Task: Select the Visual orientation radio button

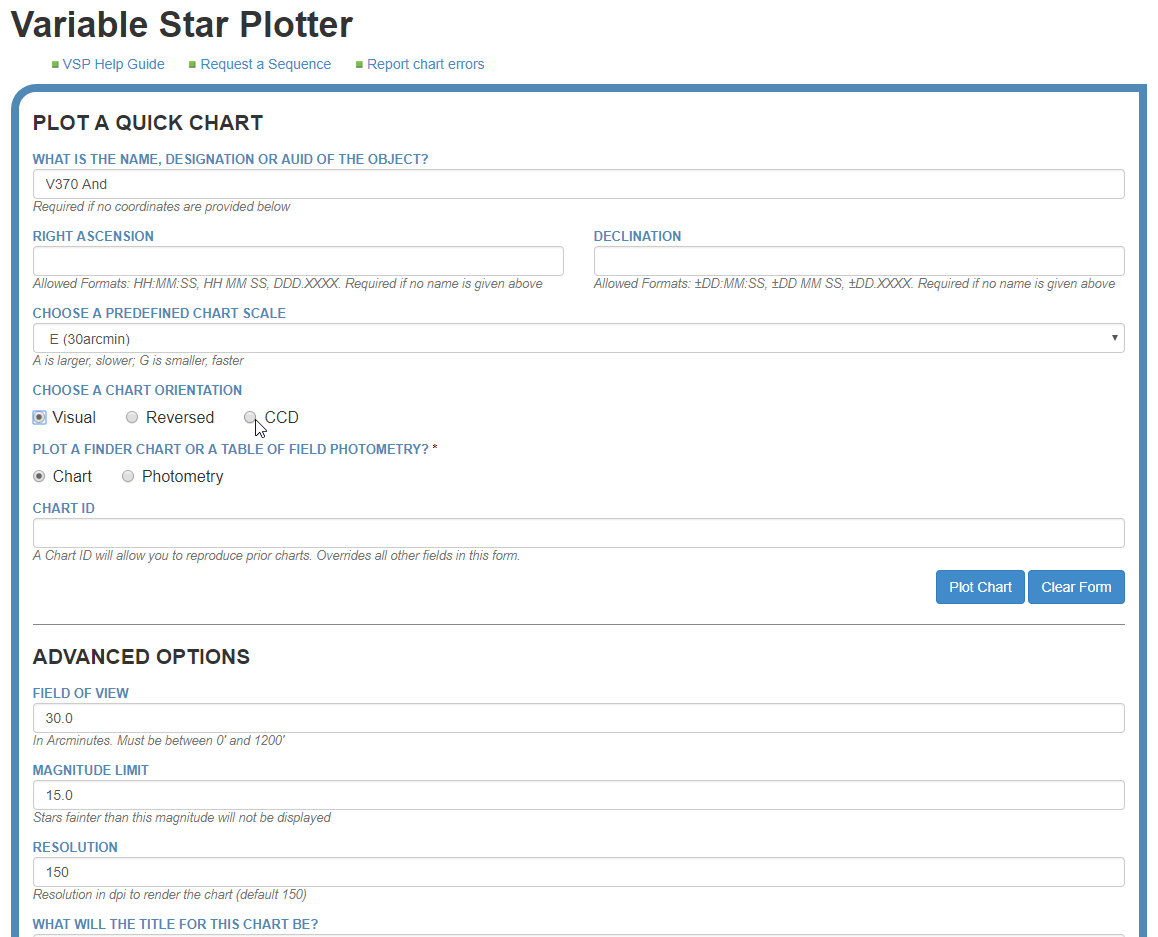Action: pos(39,417)
